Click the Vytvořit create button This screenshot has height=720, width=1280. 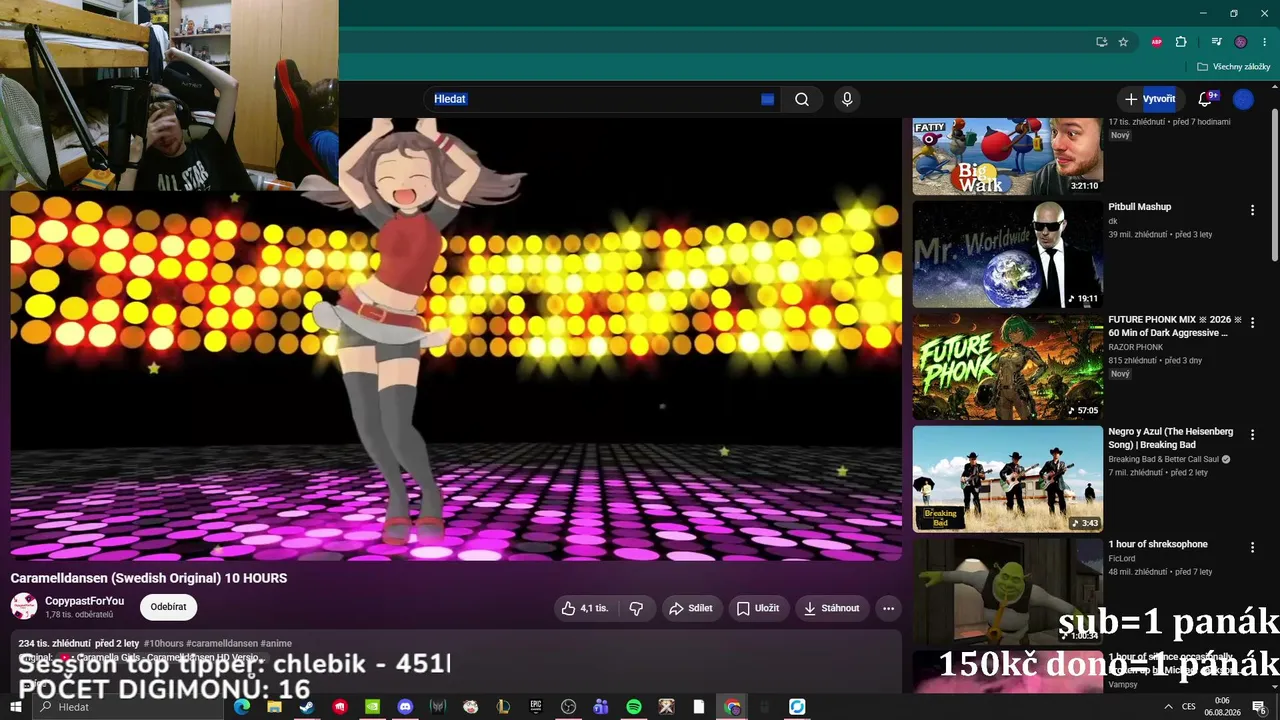pos(1150,99)
